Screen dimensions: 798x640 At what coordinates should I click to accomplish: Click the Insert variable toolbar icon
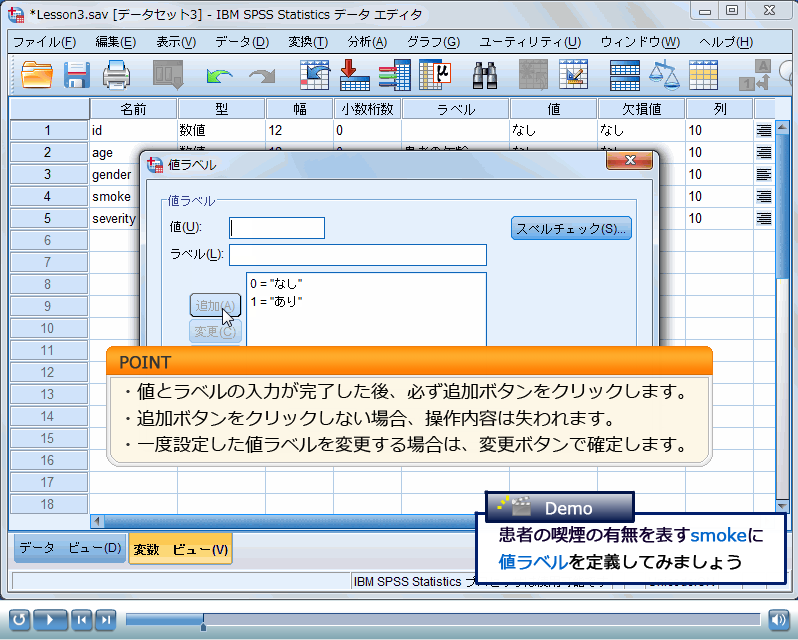574,75
